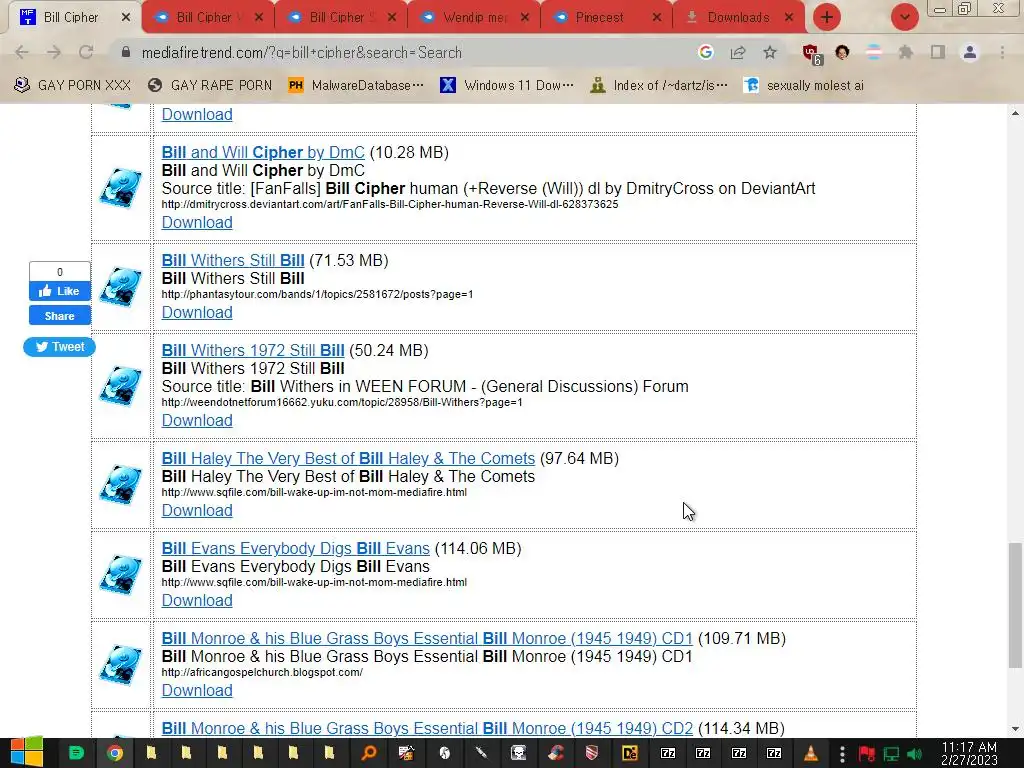Open the orange magnifier search app in taskbar
This screenshot has width=1024, height=768.
[369, 753]
